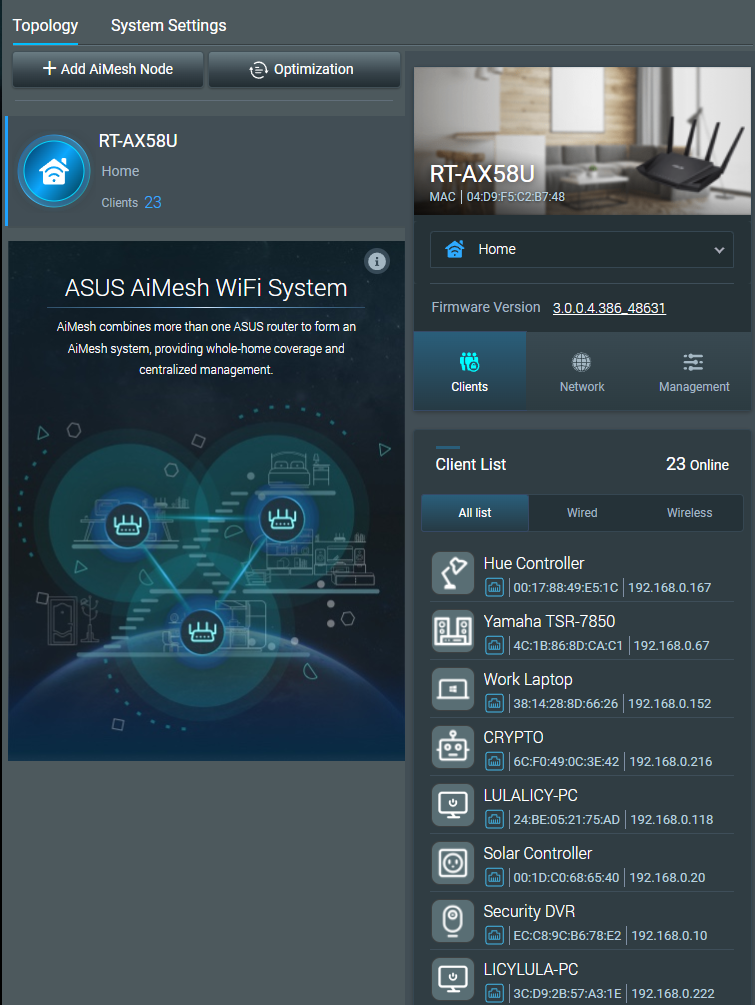Click Add AiMesh Node button

tap(108, 69)
